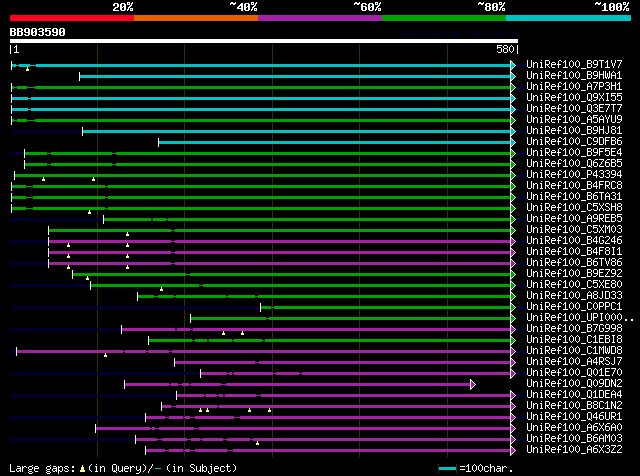Select the UniRef100_Q01E70 label
Screen dimensions: 640x476
(574, 373)
